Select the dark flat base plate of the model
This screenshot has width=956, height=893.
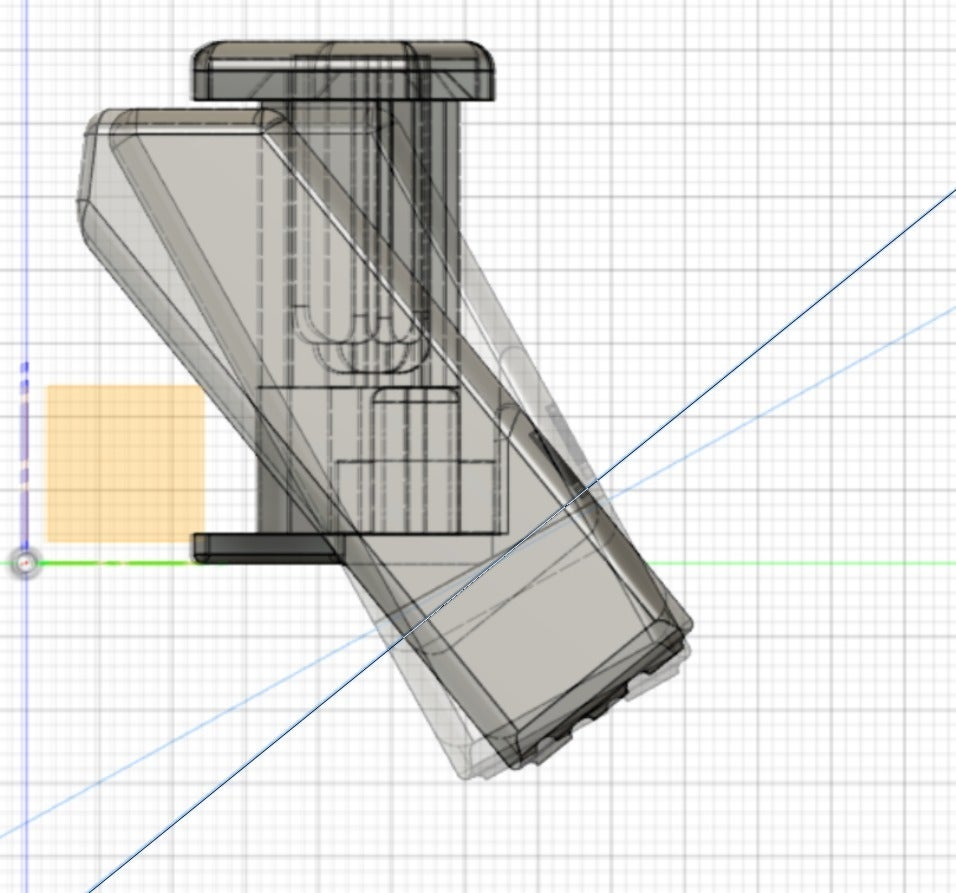coord(268,547)
